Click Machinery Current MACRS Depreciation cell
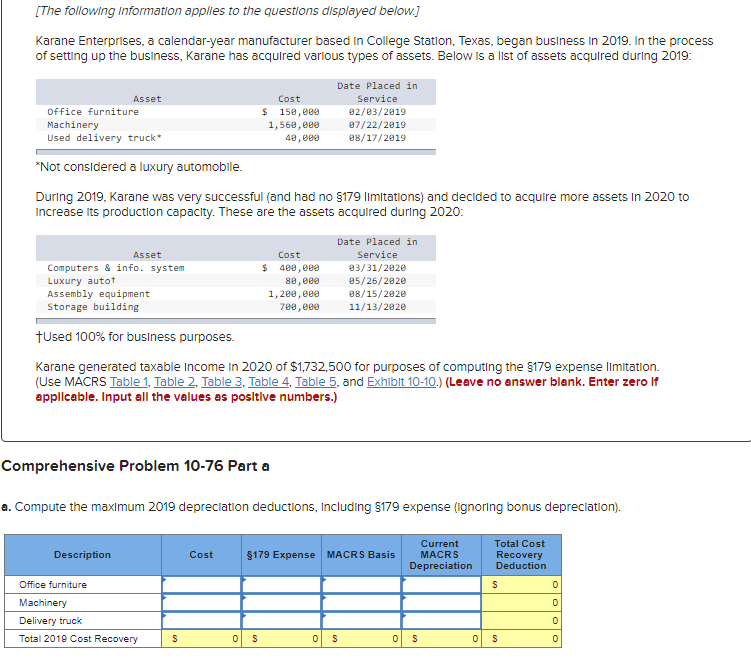The height and width of the screenshot is (658, 751). 441,602
